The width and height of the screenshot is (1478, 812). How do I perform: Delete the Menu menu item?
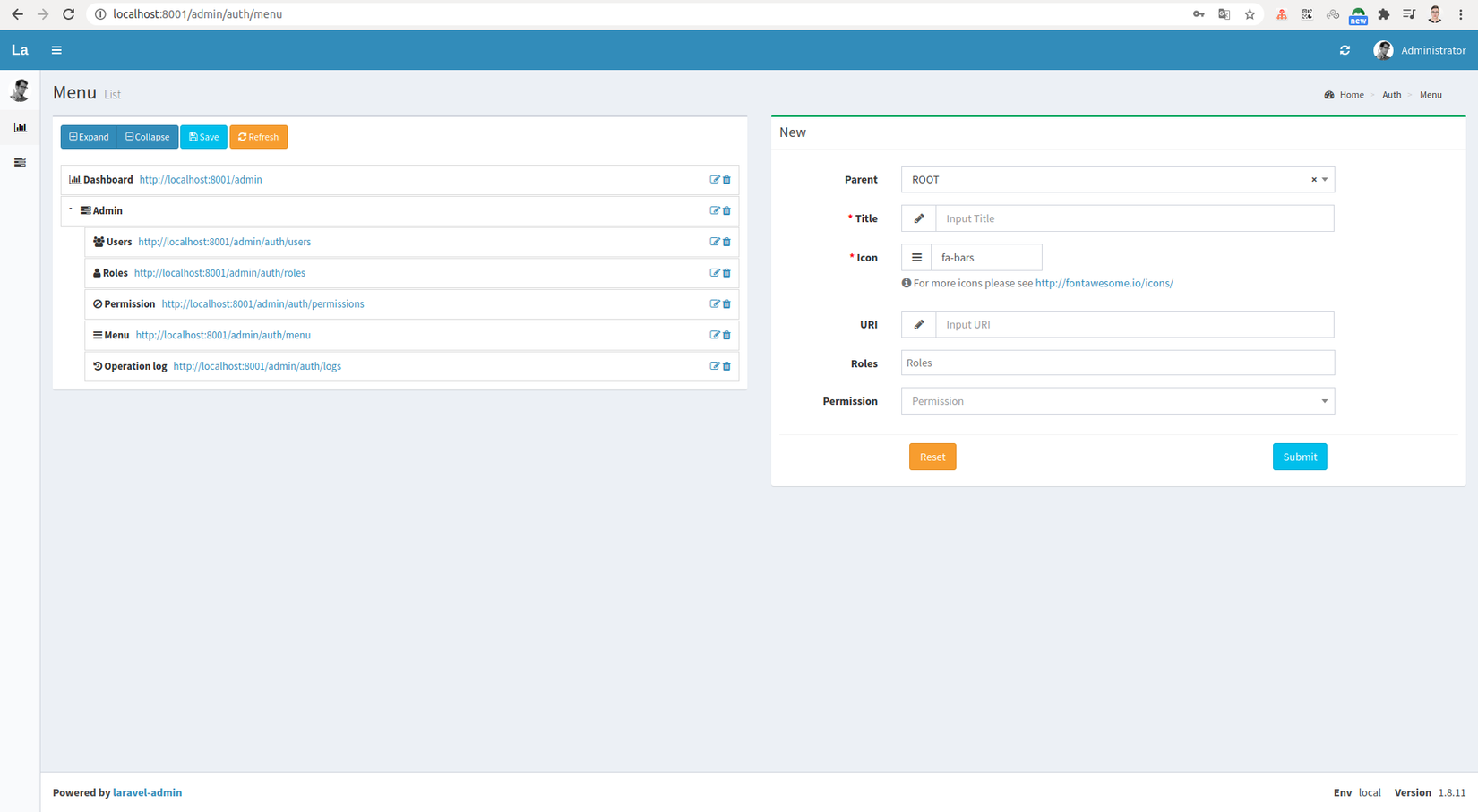(726, 335)
